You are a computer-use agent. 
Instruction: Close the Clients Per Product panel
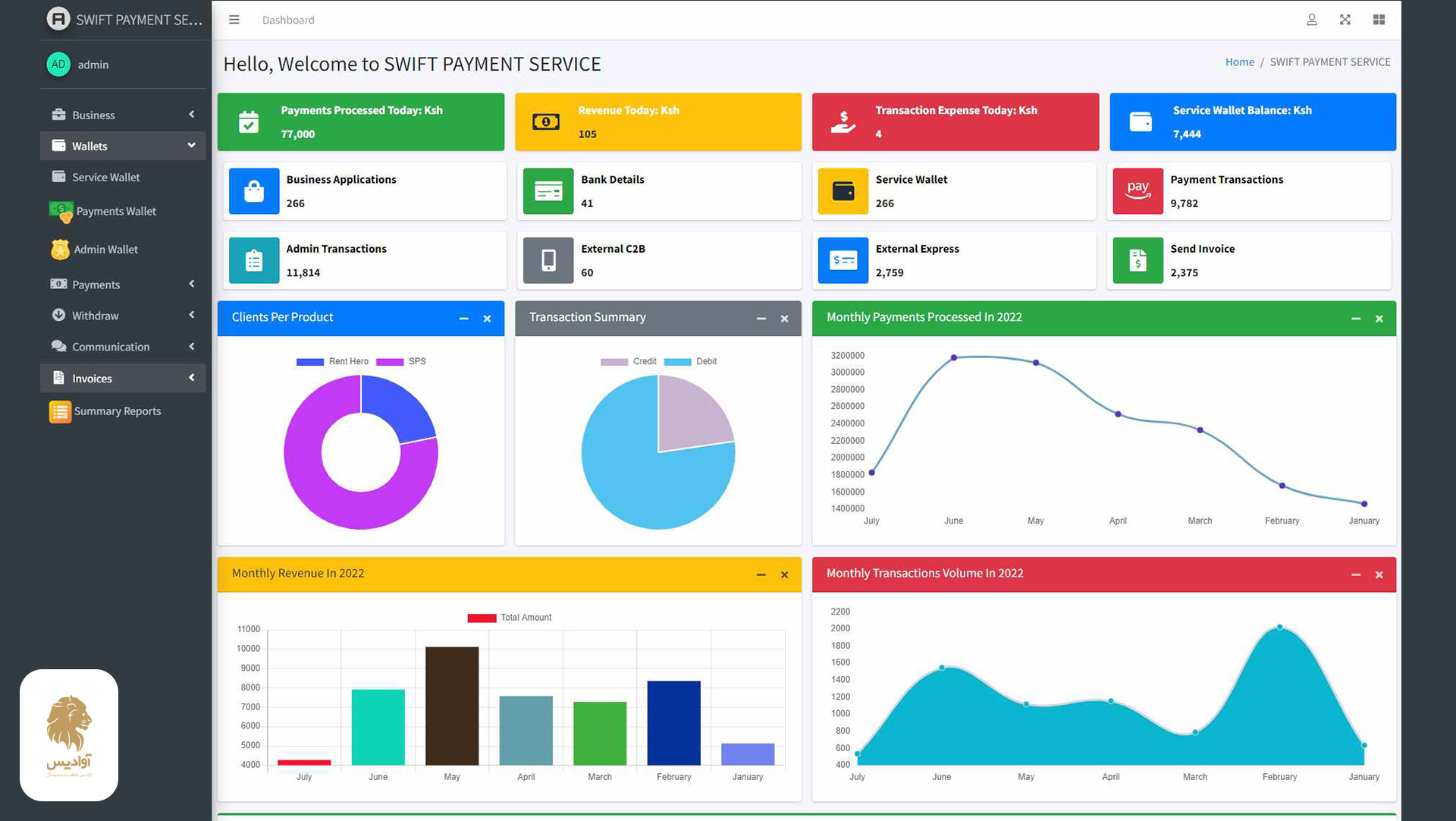coord(487,319)
